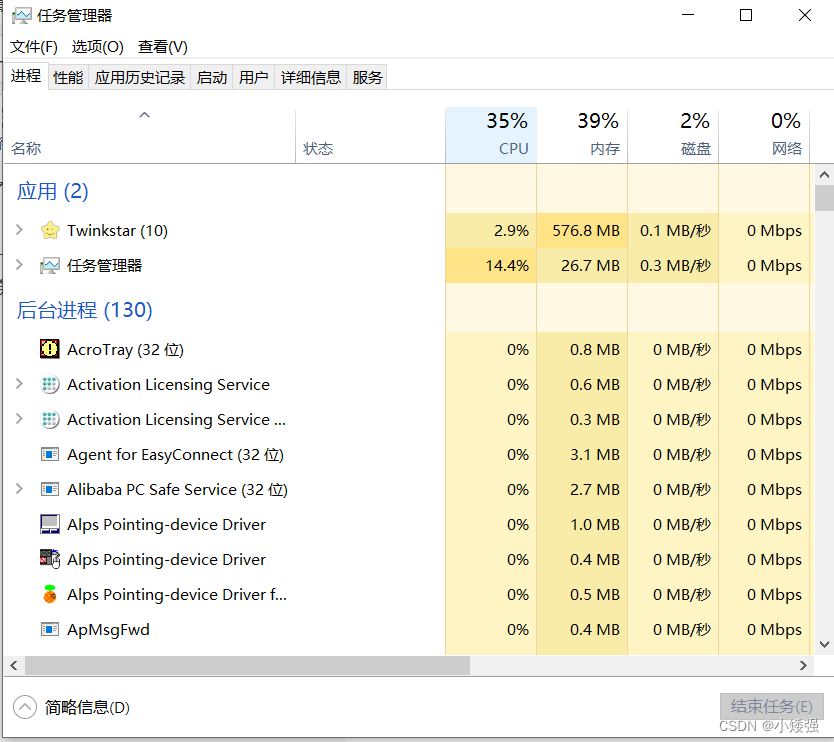Click the horizontal scrollbar left arrow
Image resolution: width=834 pixels, height=742 pixels.
click(14, 665)
